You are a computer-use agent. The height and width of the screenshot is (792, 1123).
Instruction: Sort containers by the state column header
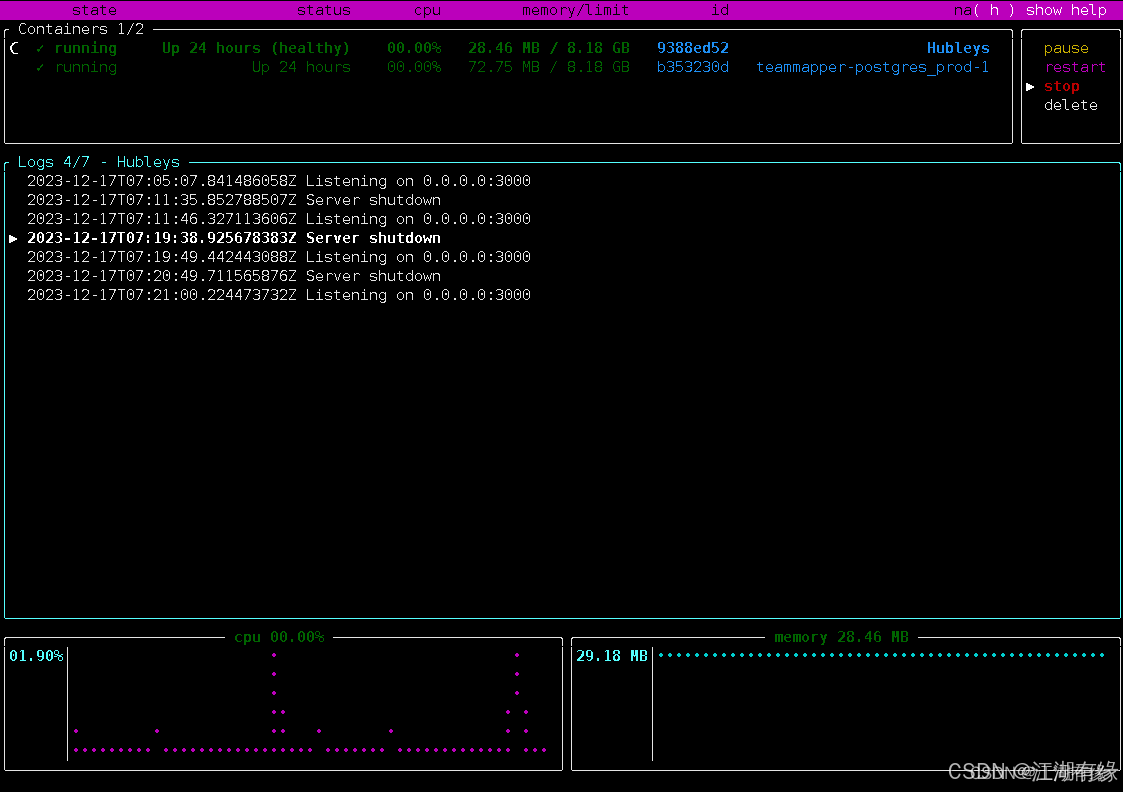click(94, 10)
